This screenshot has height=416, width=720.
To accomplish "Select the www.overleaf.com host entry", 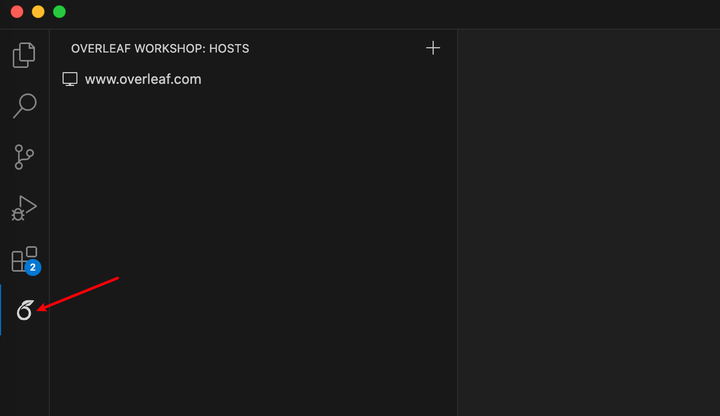I will (x=143, y=79).
